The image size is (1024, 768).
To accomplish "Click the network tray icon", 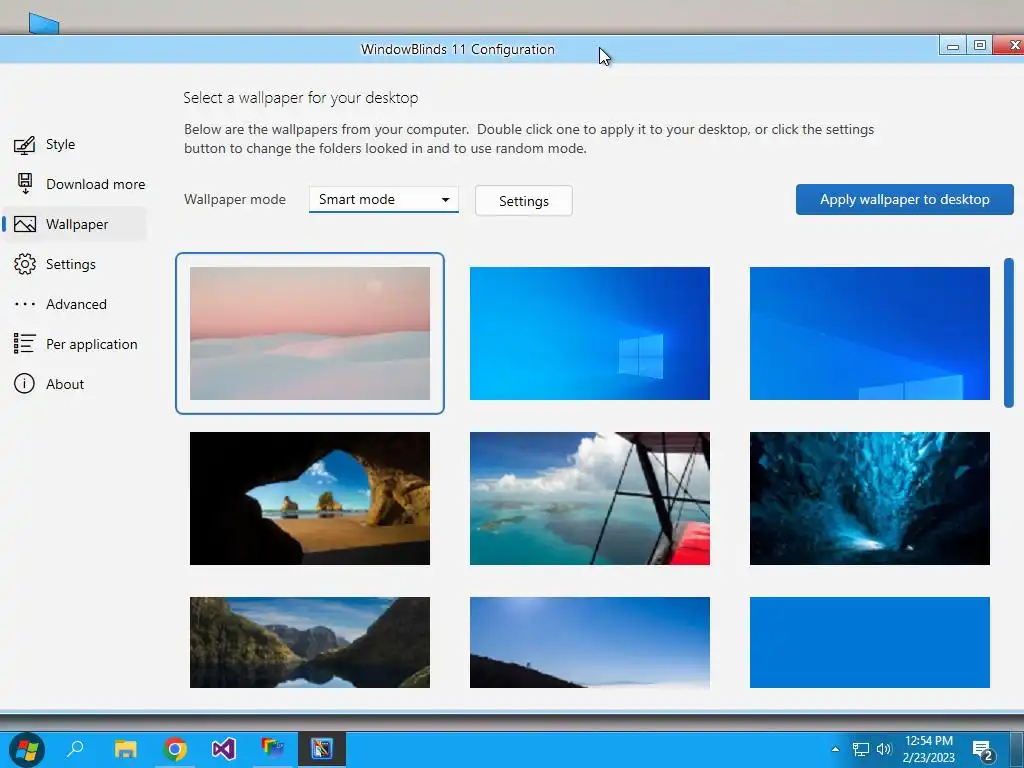I will (x=861, y=749).
